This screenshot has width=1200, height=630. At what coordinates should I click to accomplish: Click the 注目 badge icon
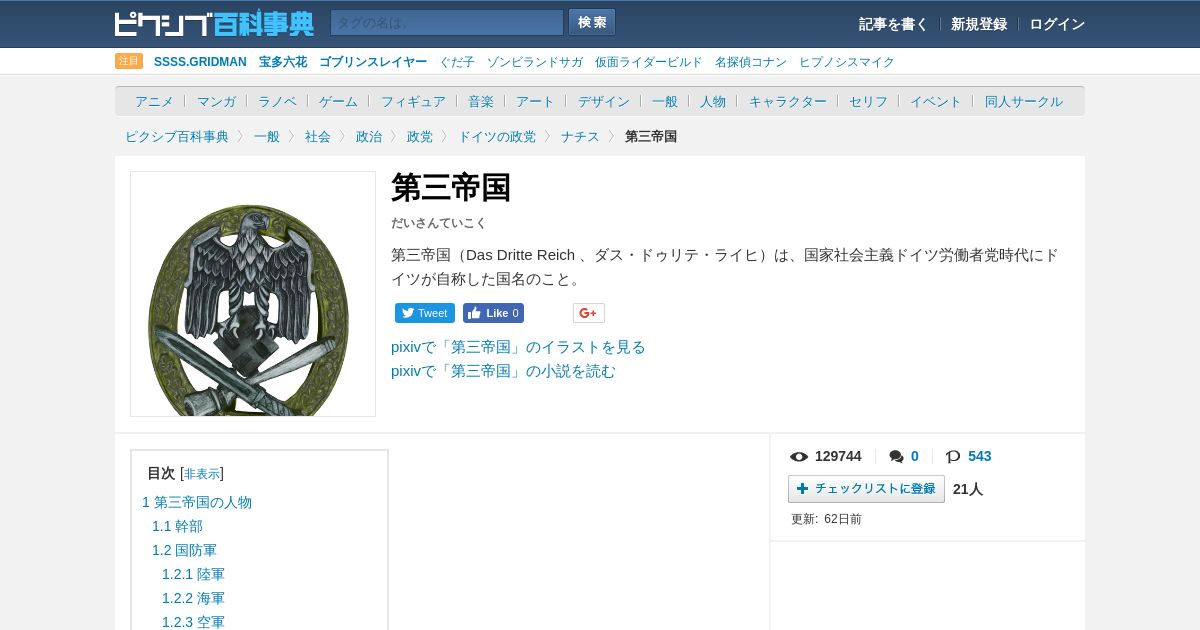click(129, 61)
